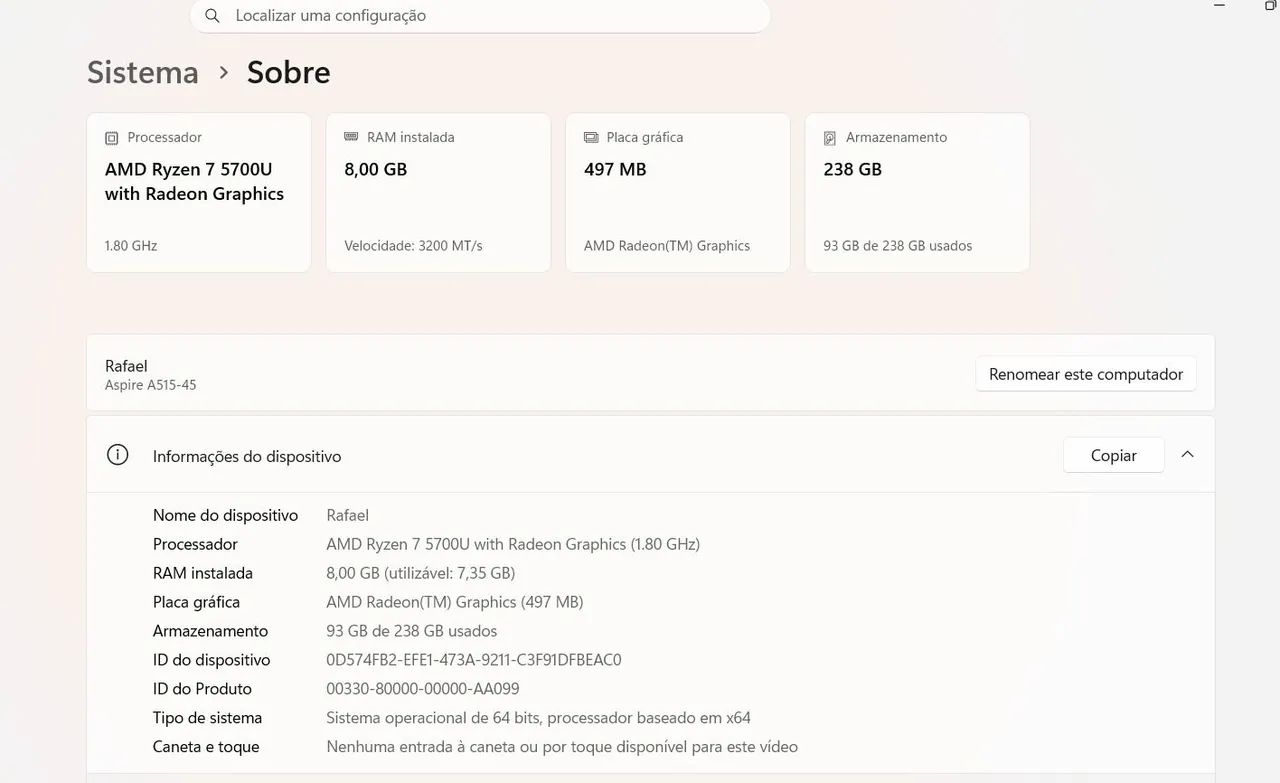Image resolution: width=1280 pixels, height=783 pixels.
Task: Copy the device information with Copiar
Action: 1114,455
